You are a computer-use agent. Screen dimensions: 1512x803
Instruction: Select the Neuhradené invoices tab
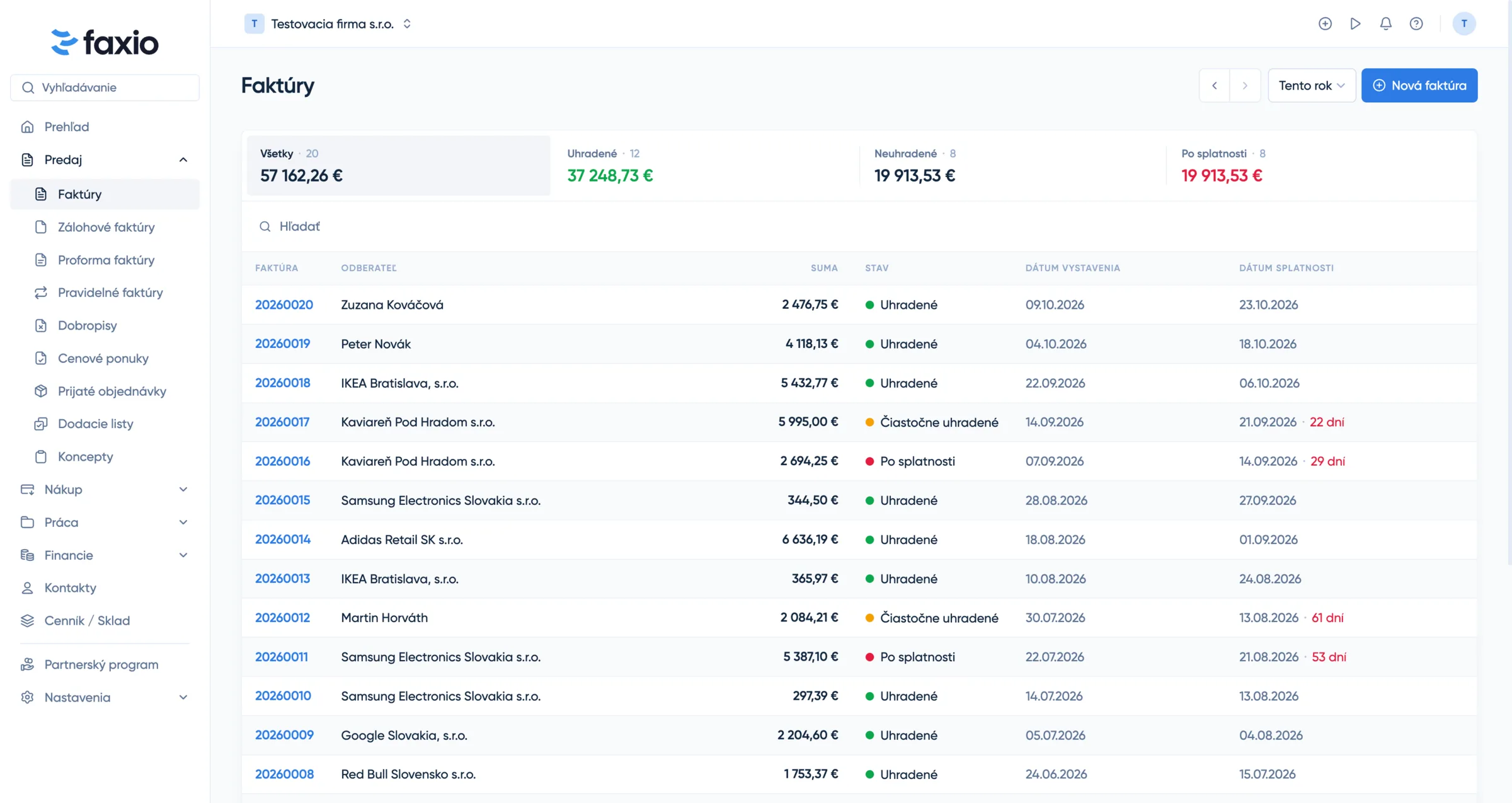click(x=1012, y=165)
